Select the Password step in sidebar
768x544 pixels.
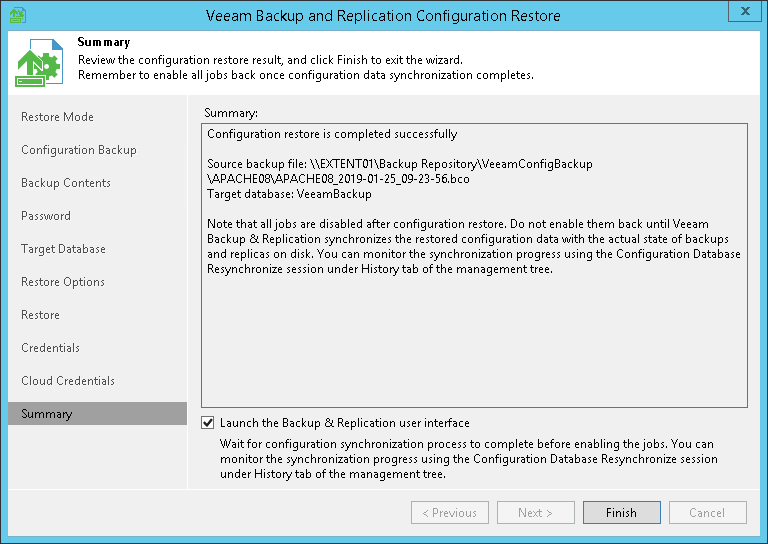(46, 216)
